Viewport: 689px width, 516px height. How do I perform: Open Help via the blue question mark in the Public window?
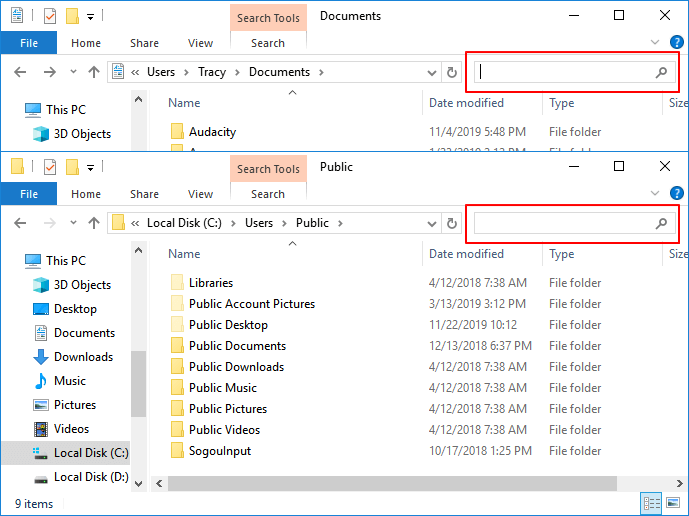(x=677, y=192)
